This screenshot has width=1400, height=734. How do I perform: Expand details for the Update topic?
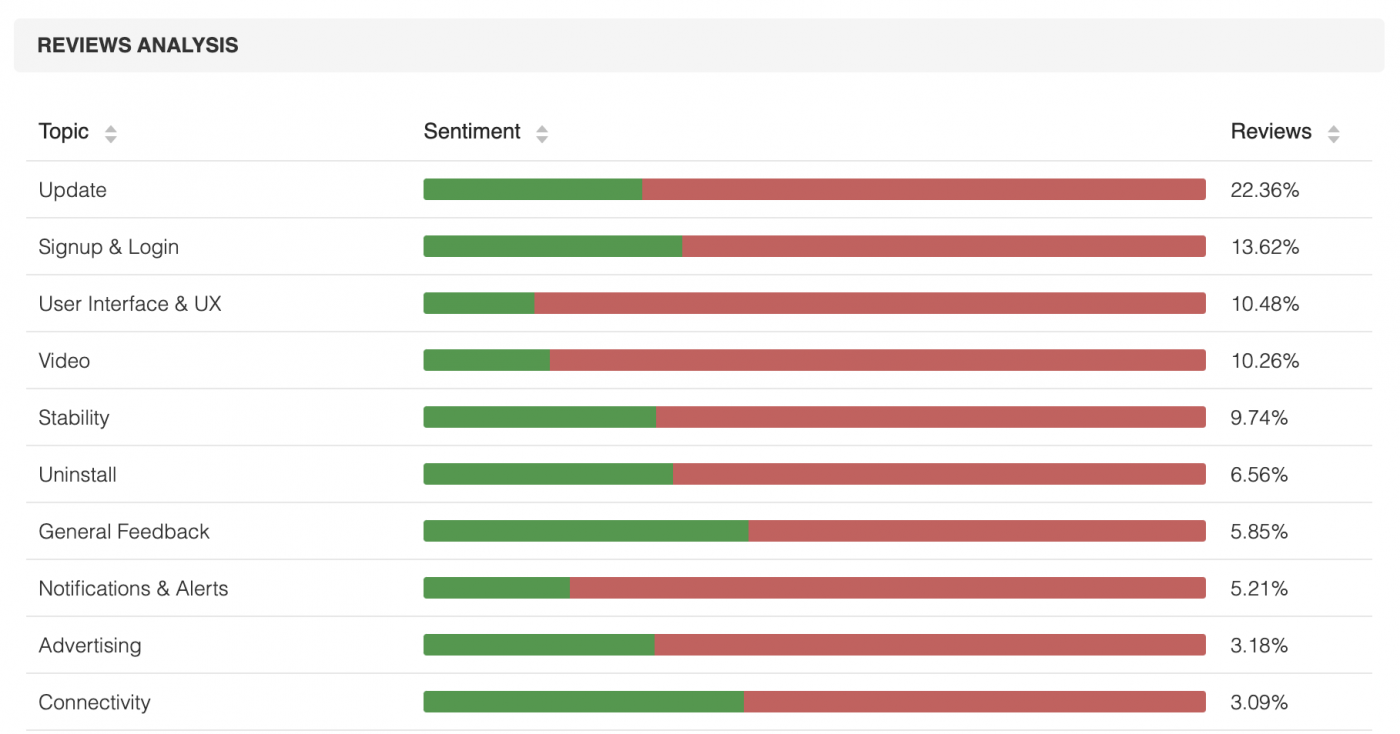(72, 189)
